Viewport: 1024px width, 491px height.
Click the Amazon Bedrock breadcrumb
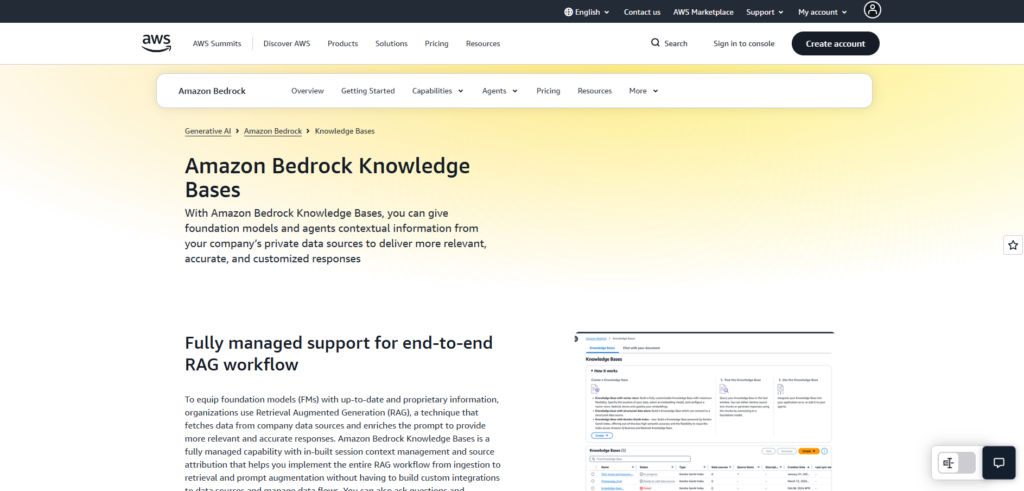click(x=272, y=131)
